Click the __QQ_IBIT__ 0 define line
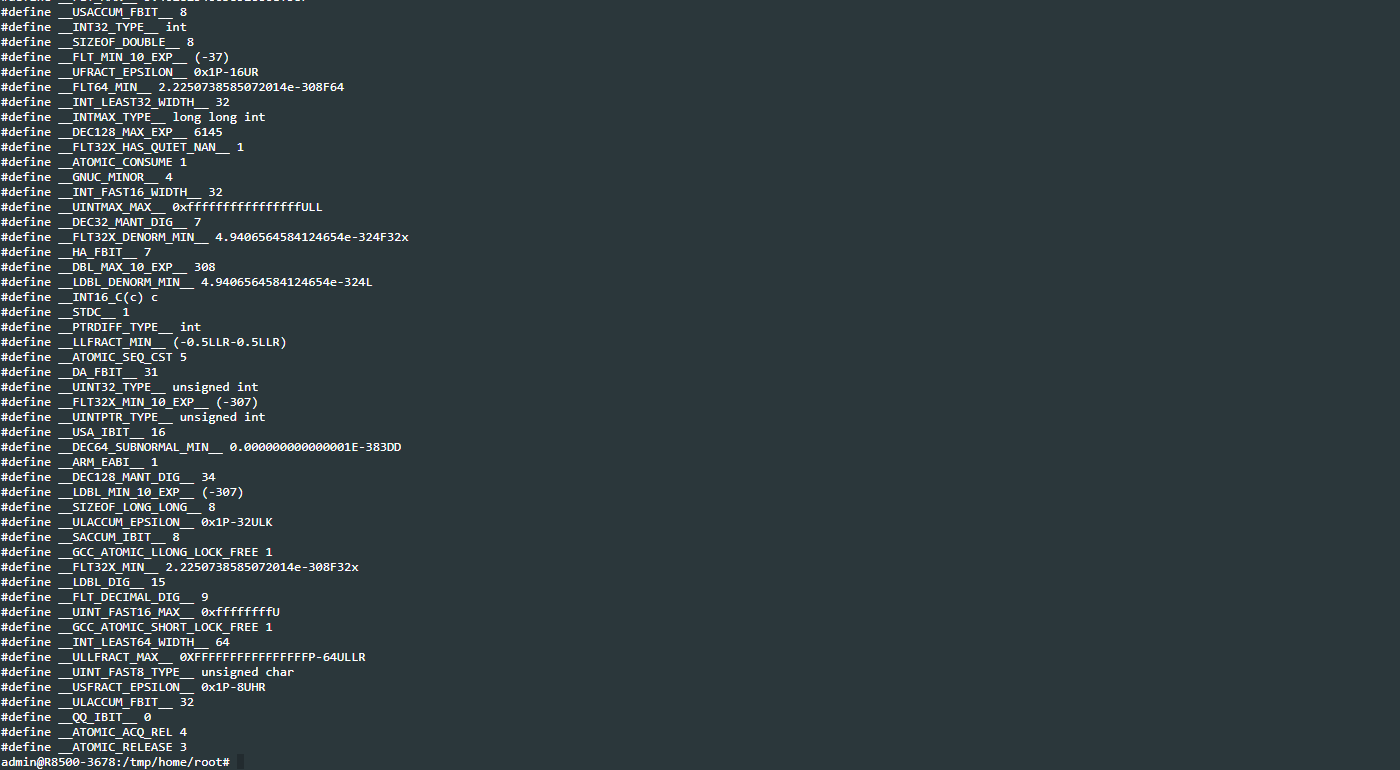The image size is (1400, 770). coord(76,717)
